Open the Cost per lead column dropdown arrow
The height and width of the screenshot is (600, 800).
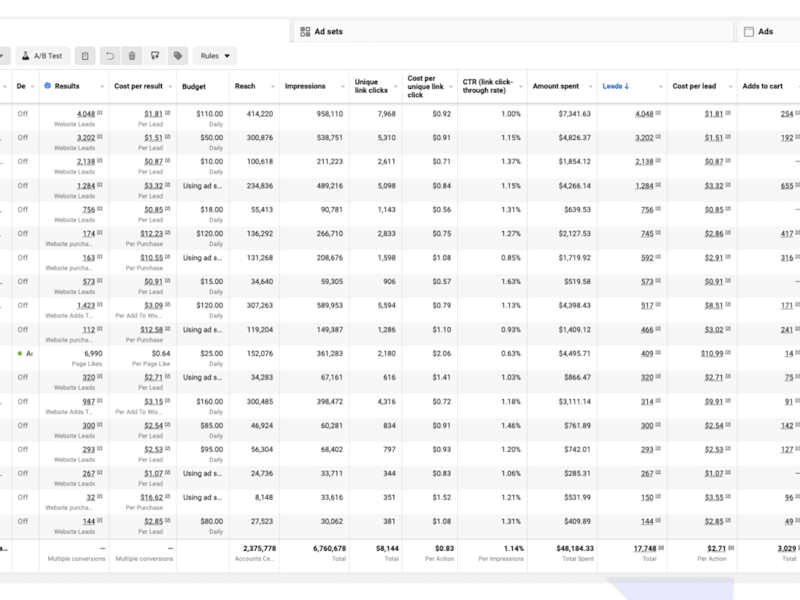(731, 87)
